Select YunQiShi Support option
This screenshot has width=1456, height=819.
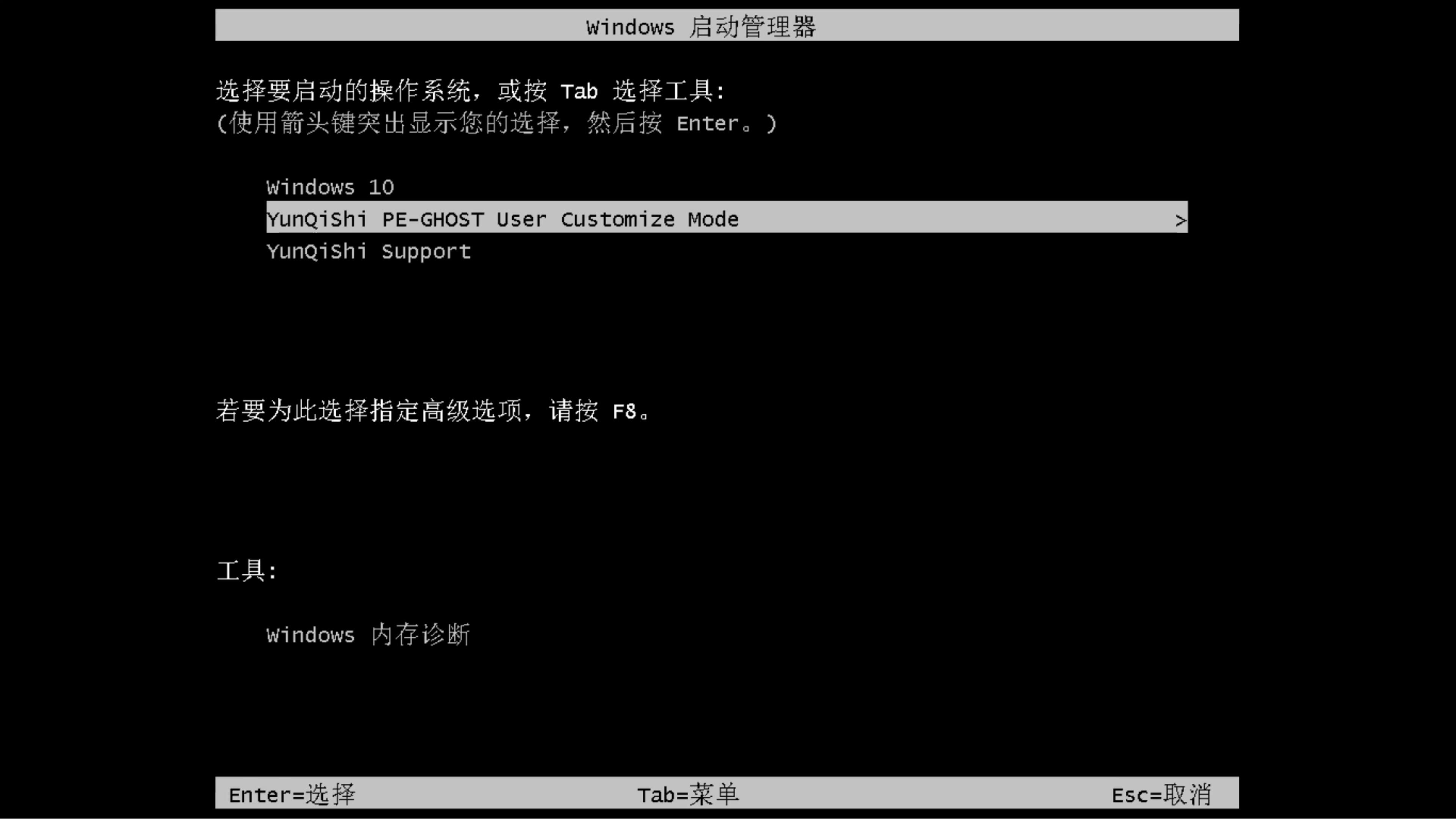pos(369,251)
